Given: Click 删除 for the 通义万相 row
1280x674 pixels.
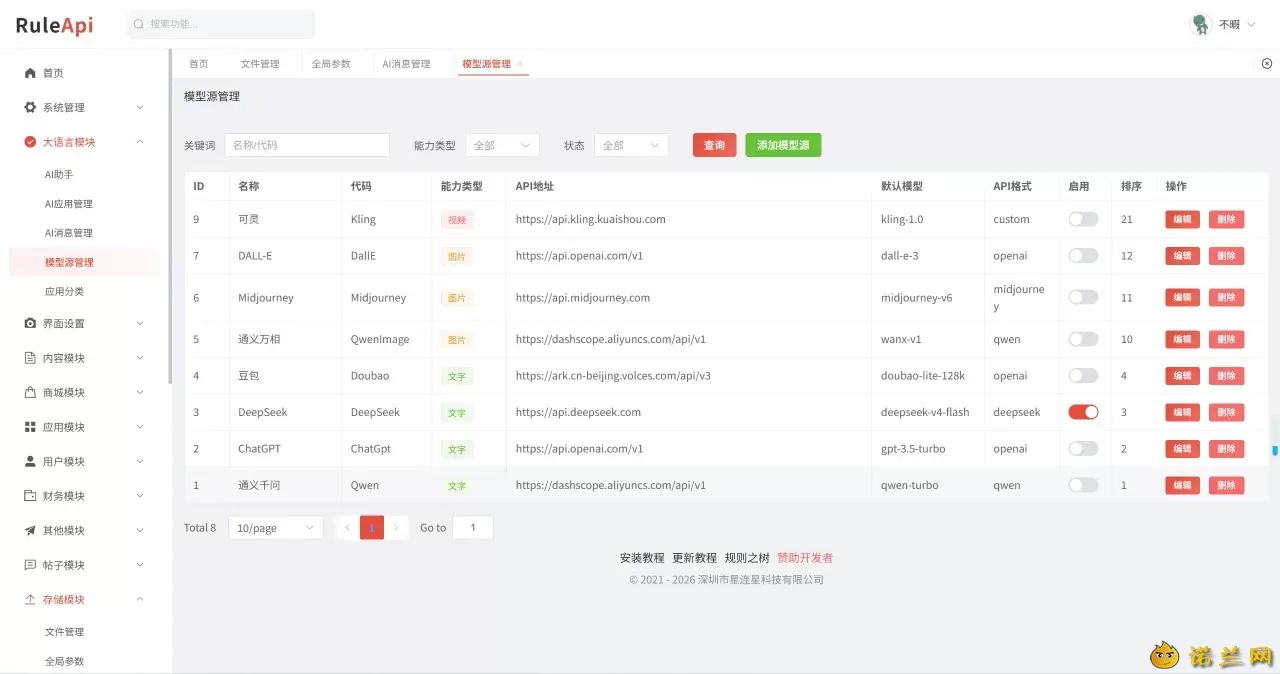Looking at the screenshot, I should pyautogui.click(x=1227, y=339).
